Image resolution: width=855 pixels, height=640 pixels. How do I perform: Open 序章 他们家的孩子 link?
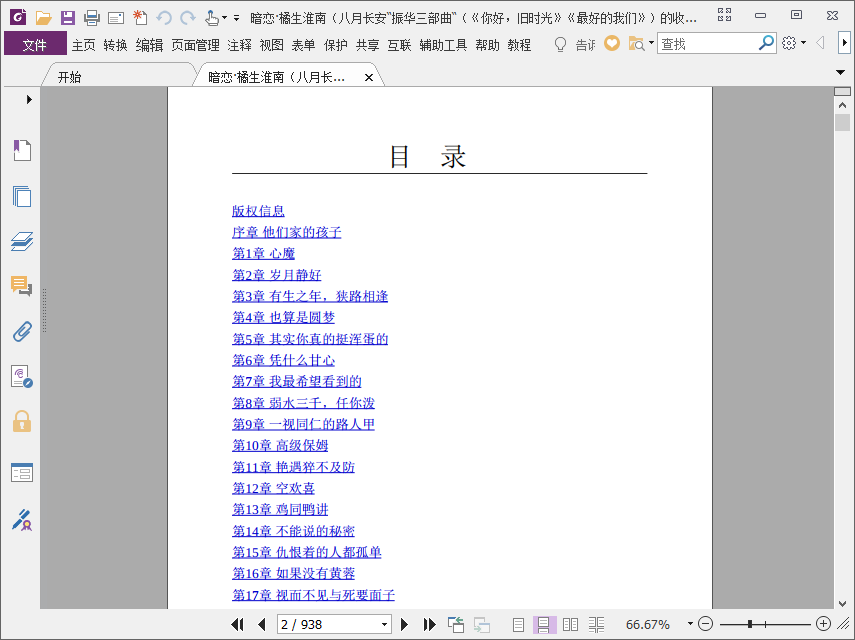[286, 232]
